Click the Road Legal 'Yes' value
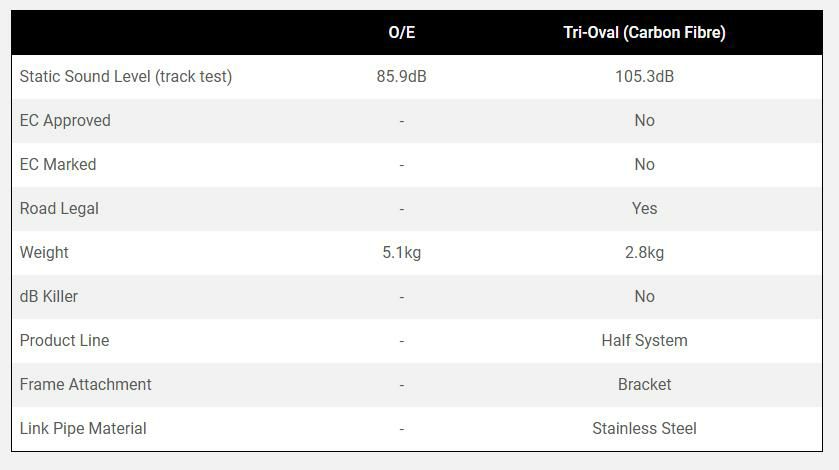Viewport: 839px width, 470px height. (x=644, y=208)
